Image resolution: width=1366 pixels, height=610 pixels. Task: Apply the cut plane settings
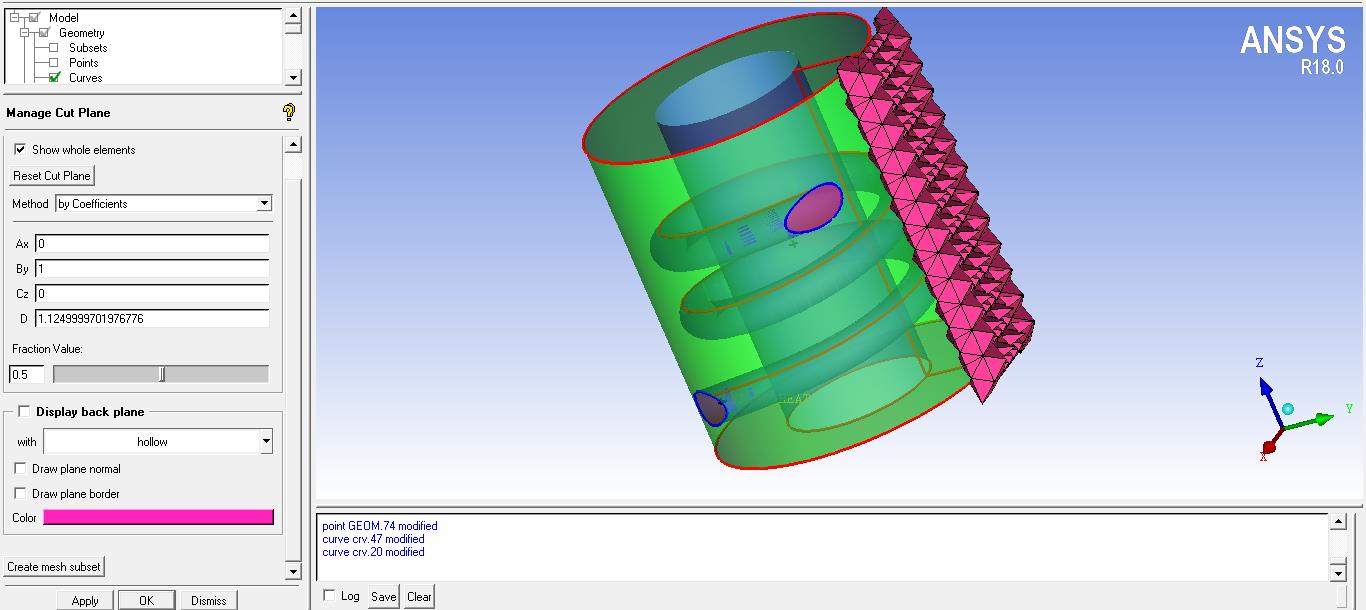pos(85,600)
